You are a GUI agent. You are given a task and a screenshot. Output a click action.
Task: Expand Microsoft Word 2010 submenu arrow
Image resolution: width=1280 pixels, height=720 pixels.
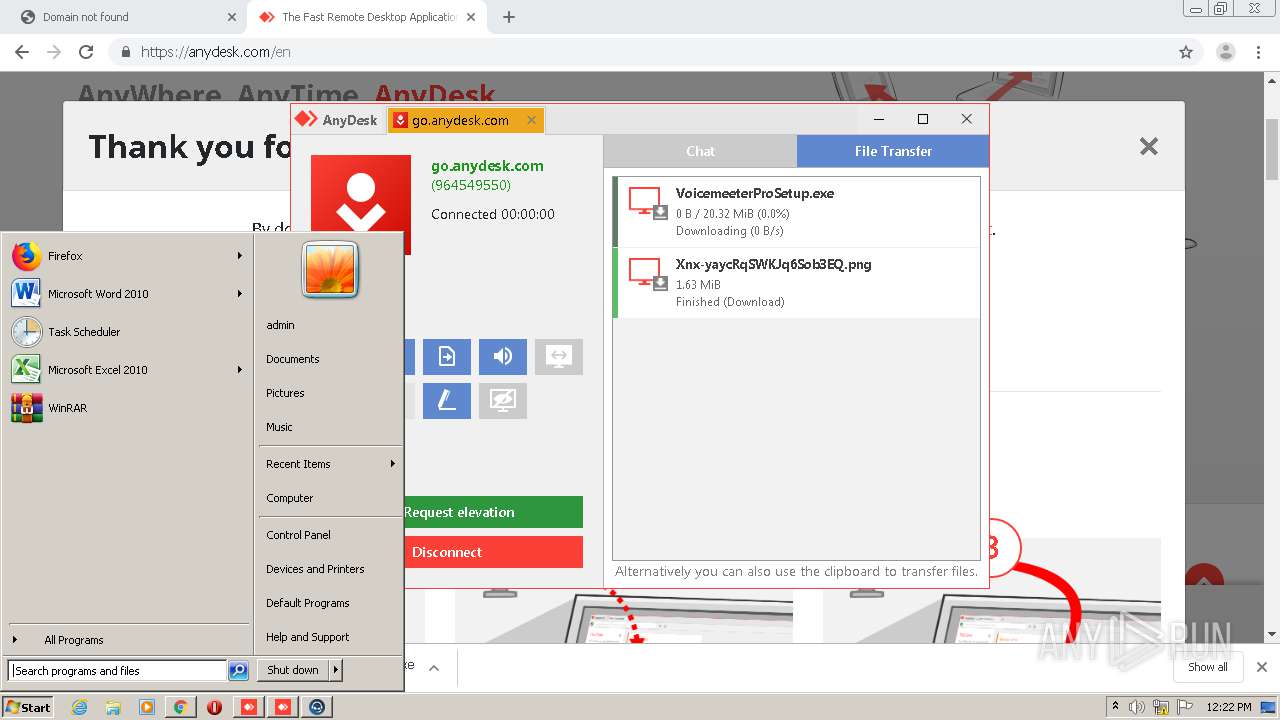coord(240,294)
